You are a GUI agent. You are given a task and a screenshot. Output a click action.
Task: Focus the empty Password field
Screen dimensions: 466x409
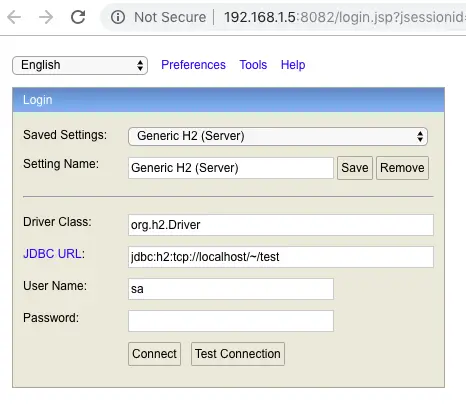(231, 321)
